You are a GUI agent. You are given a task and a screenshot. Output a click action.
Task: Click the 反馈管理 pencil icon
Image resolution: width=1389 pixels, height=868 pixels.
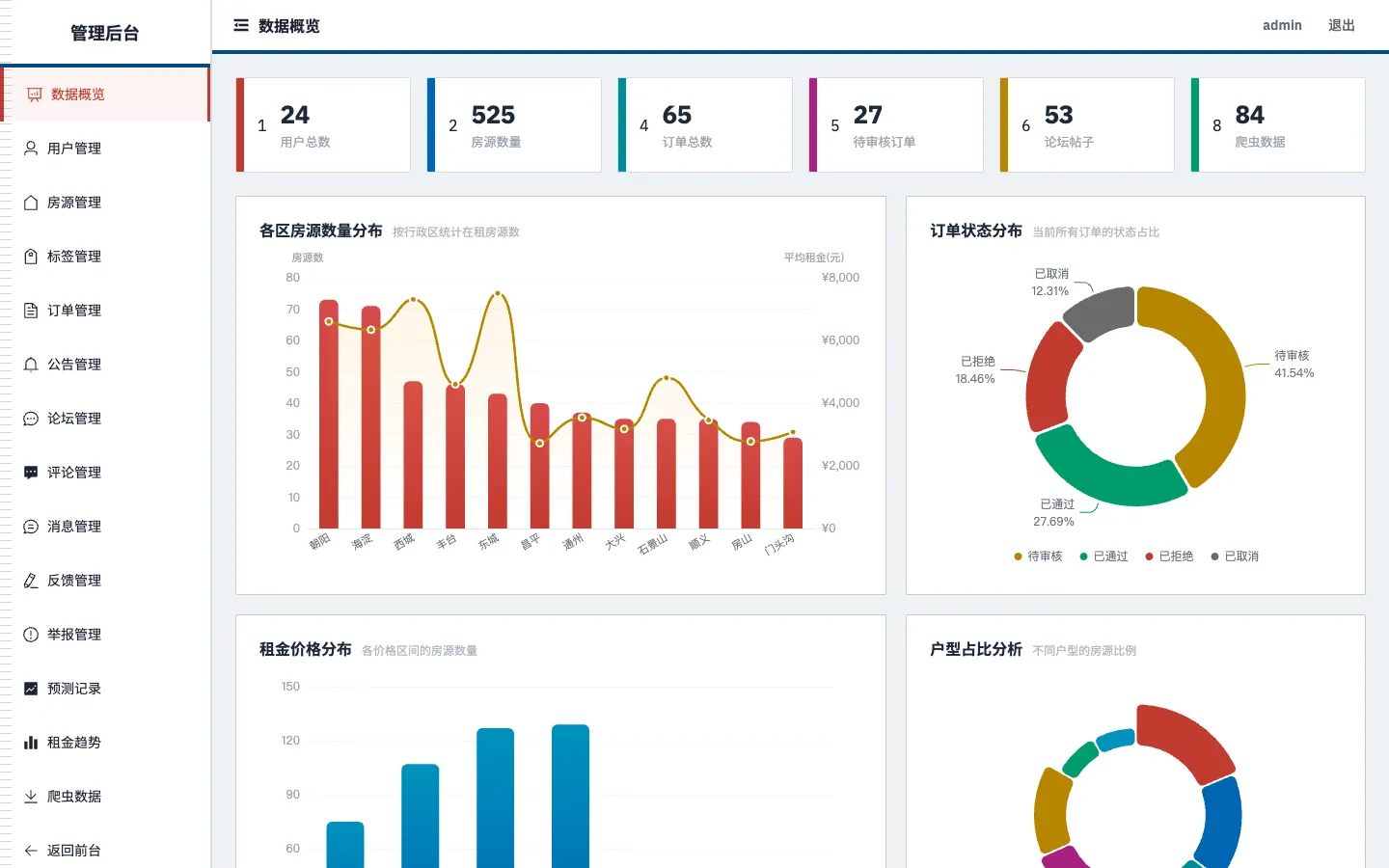[31, 581]
